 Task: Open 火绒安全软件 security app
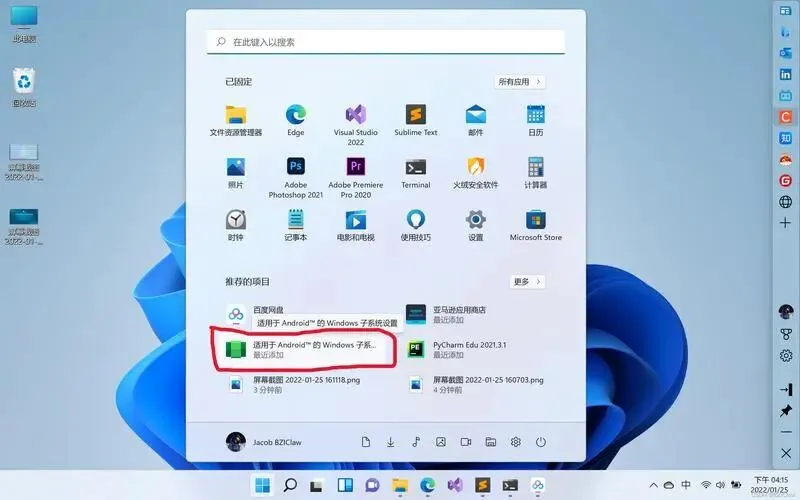[476, 173]
